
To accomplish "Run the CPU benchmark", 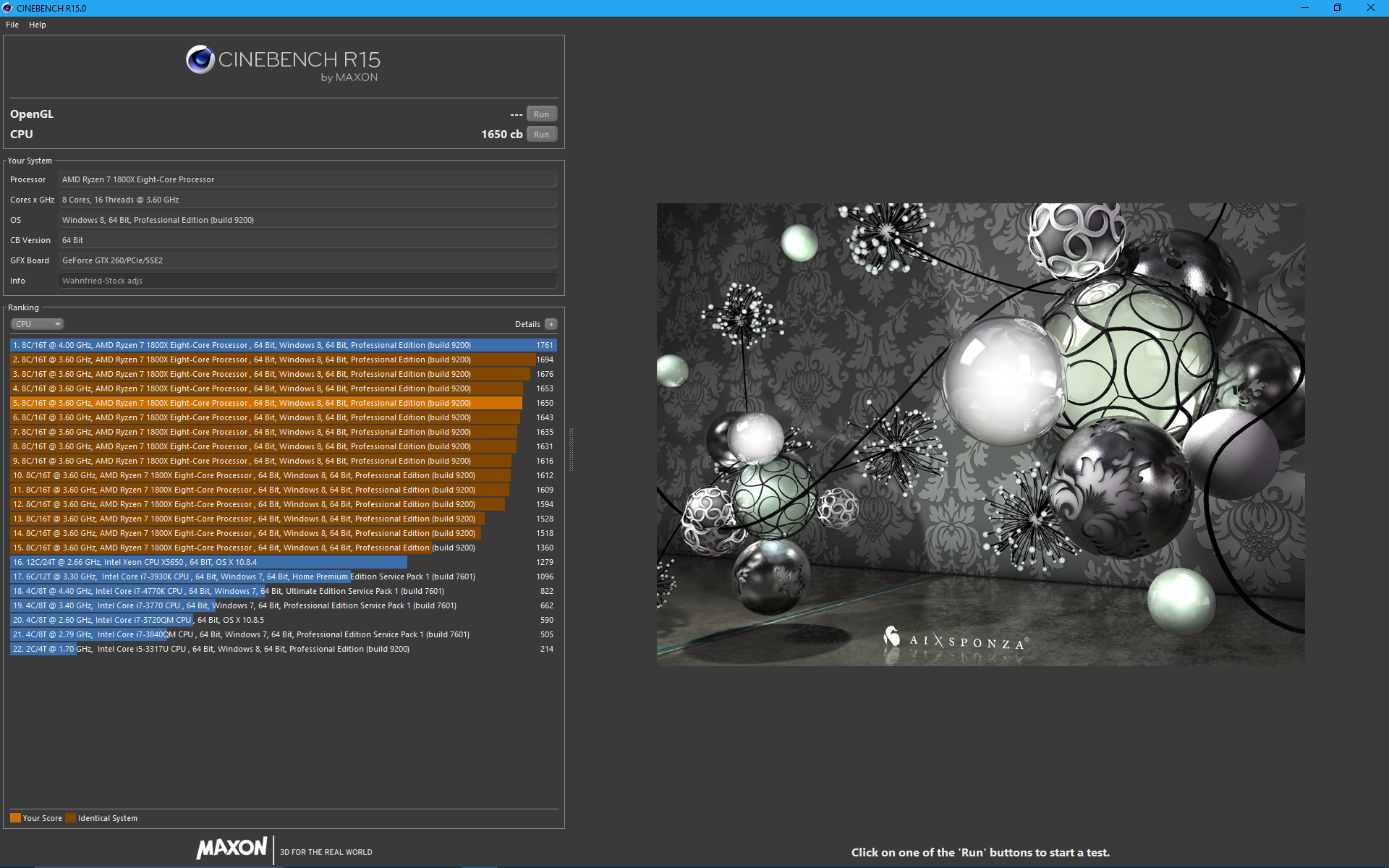I will 541,135.
